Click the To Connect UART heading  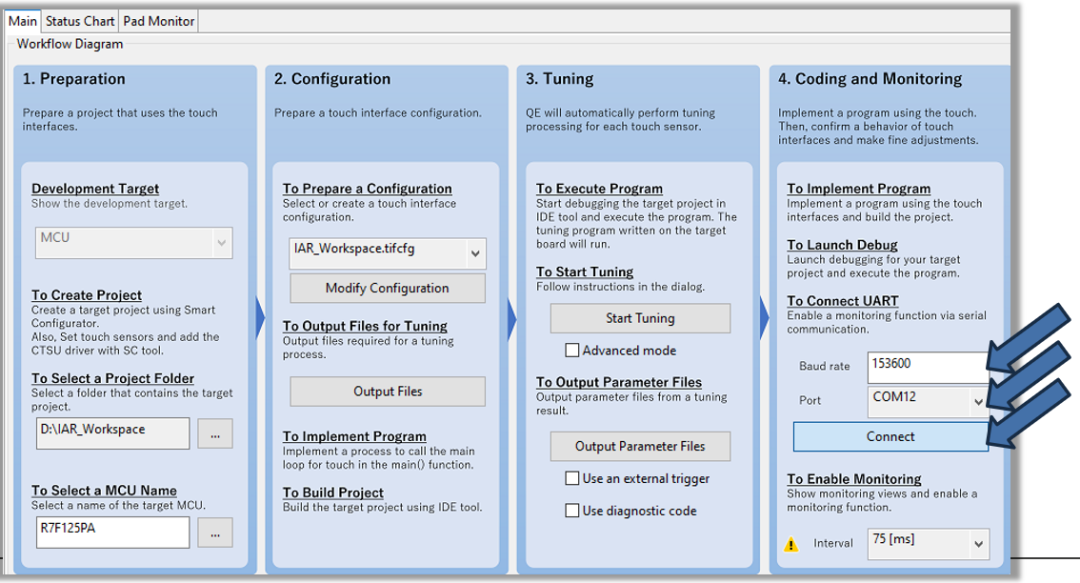[x=842, y=301]
